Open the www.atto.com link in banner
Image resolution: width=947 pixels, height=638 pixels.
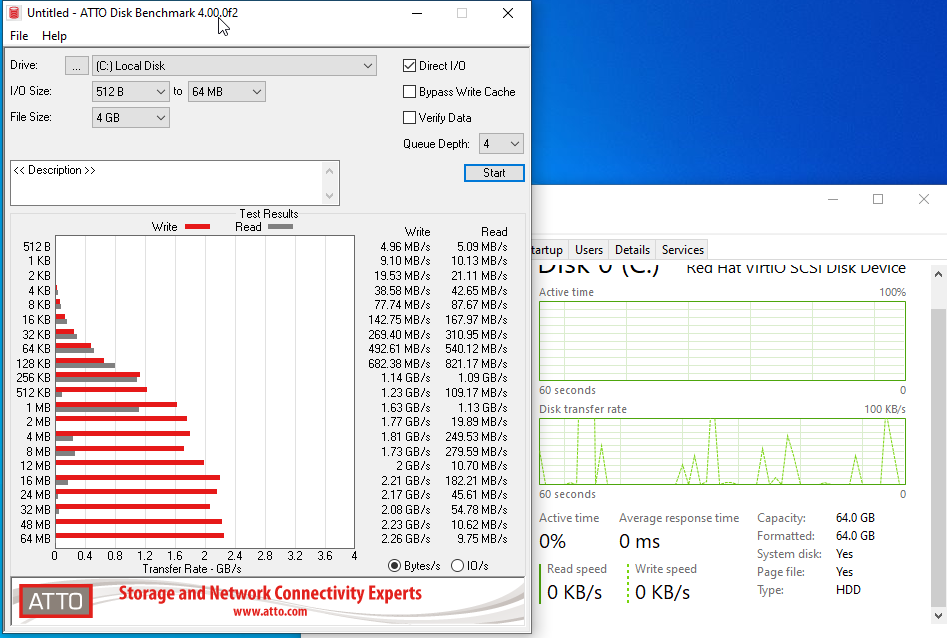point(270,611)
